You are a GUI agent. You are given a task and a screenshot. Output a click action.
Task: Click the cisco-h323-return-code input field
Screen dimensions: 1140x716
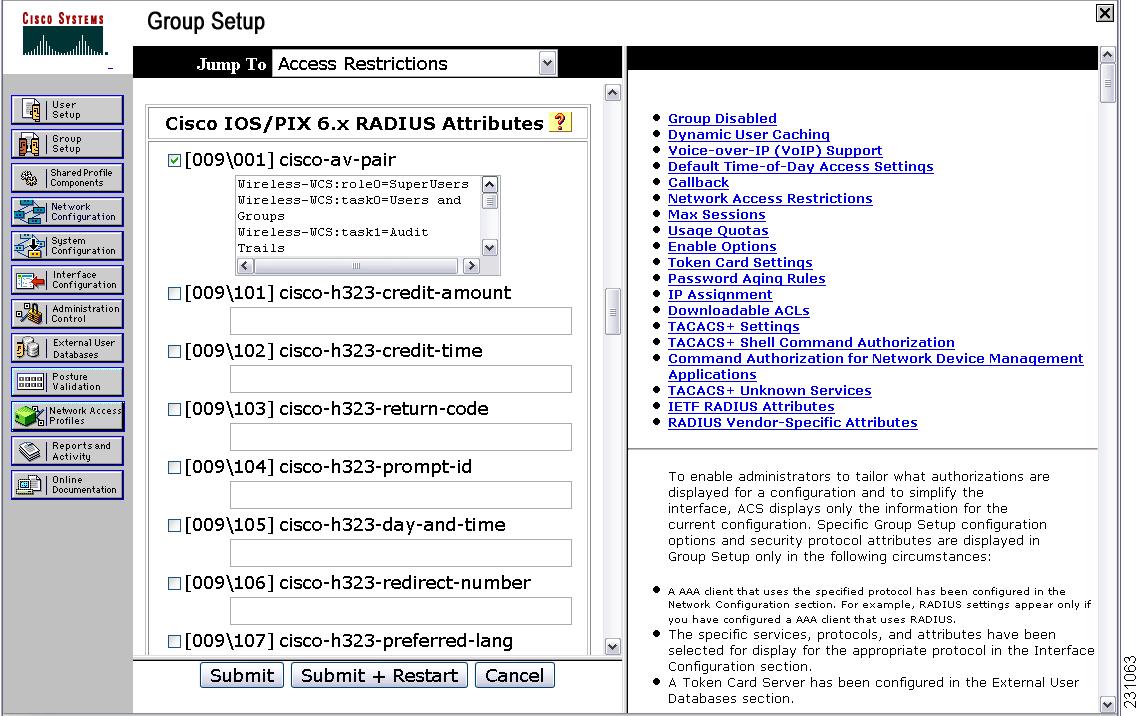click(x=401, y=437)
